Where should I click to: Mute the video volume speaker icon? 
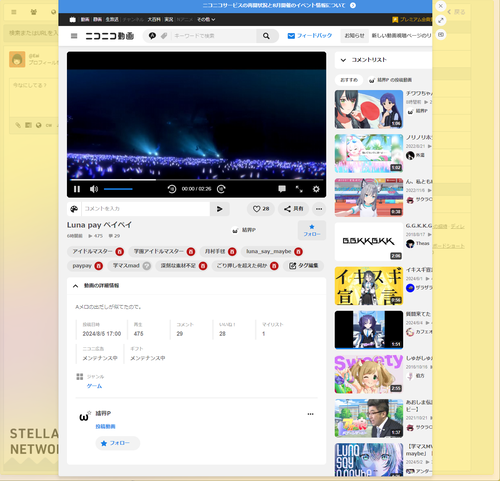point(94,189)
